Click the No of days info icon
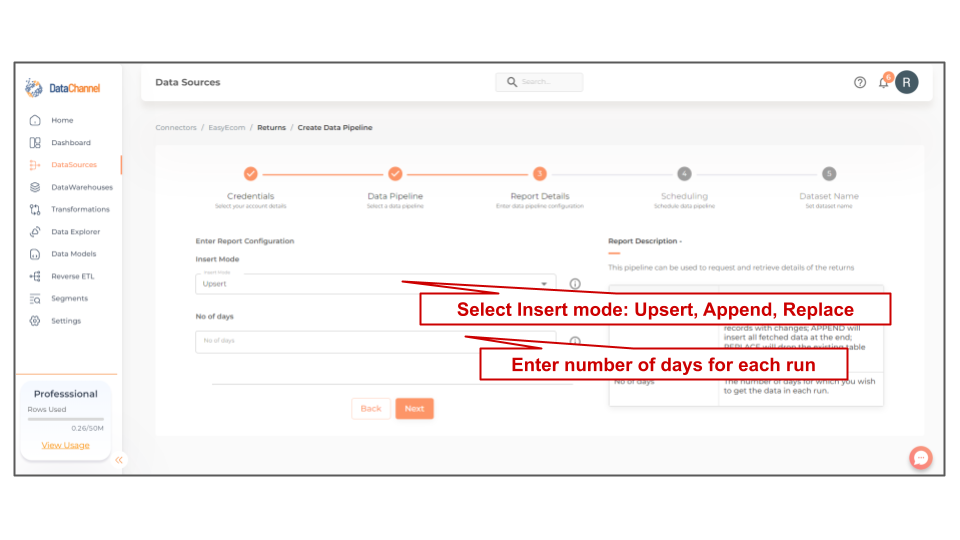 coord(575,341)
